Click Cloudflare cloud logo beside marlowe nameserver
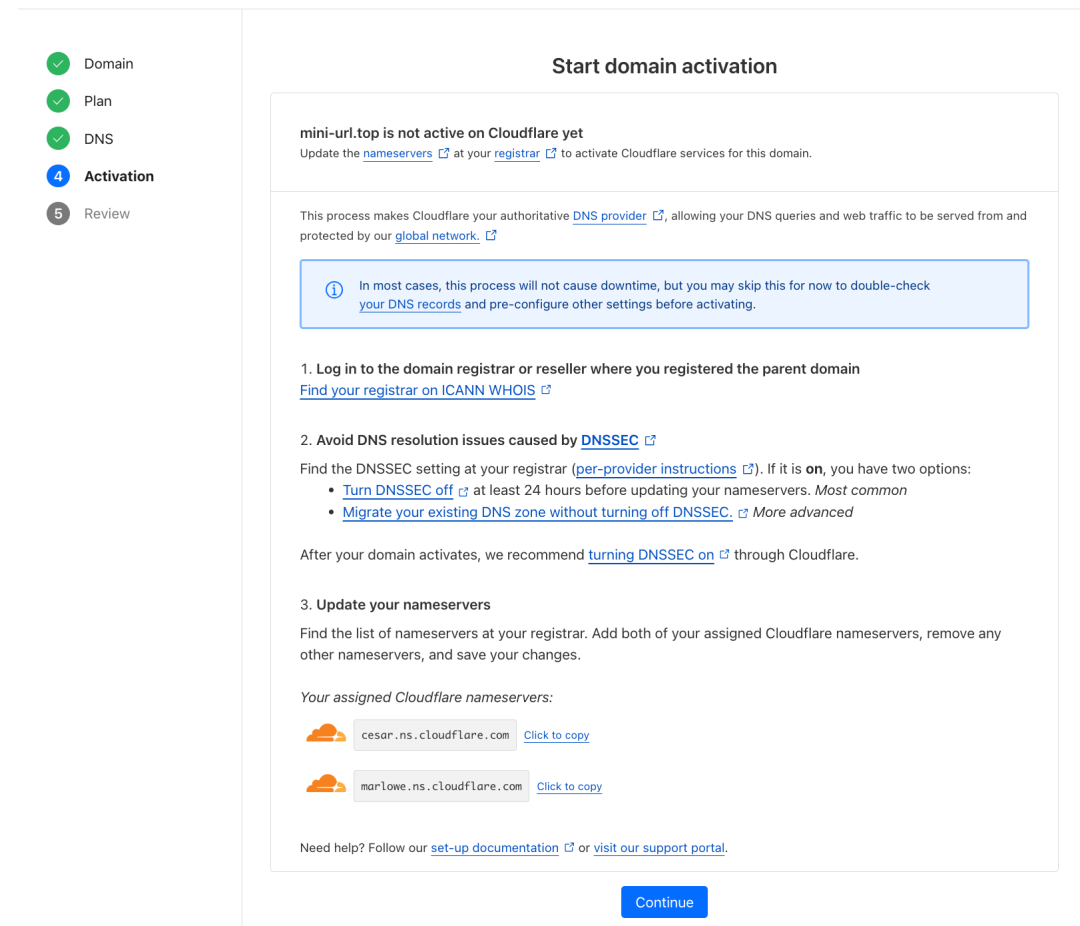 click(x=326, y=784)
